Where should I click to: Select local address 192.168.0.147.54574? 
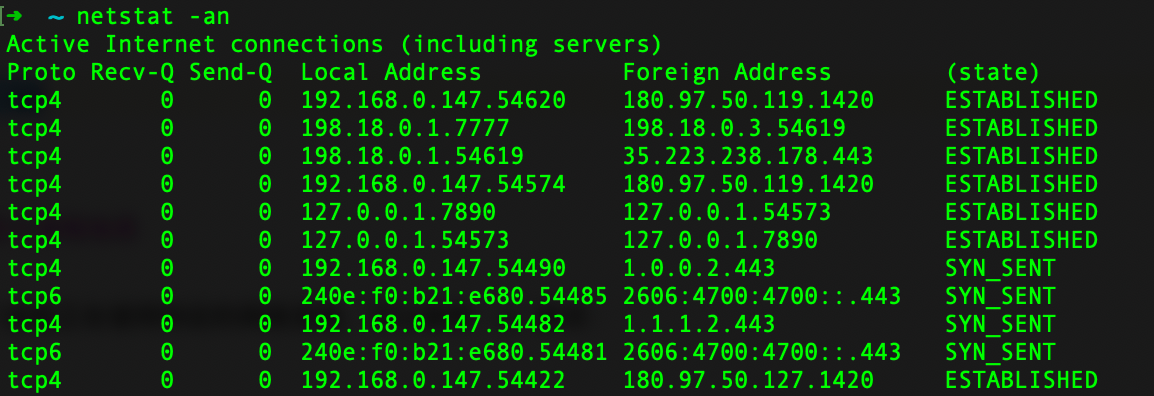tap(433, 184)
